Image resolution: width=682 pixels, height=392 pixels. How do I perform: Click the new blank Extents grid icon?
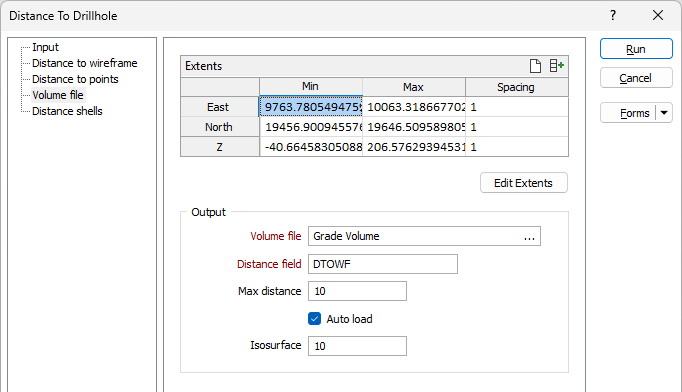pos(535,66)
